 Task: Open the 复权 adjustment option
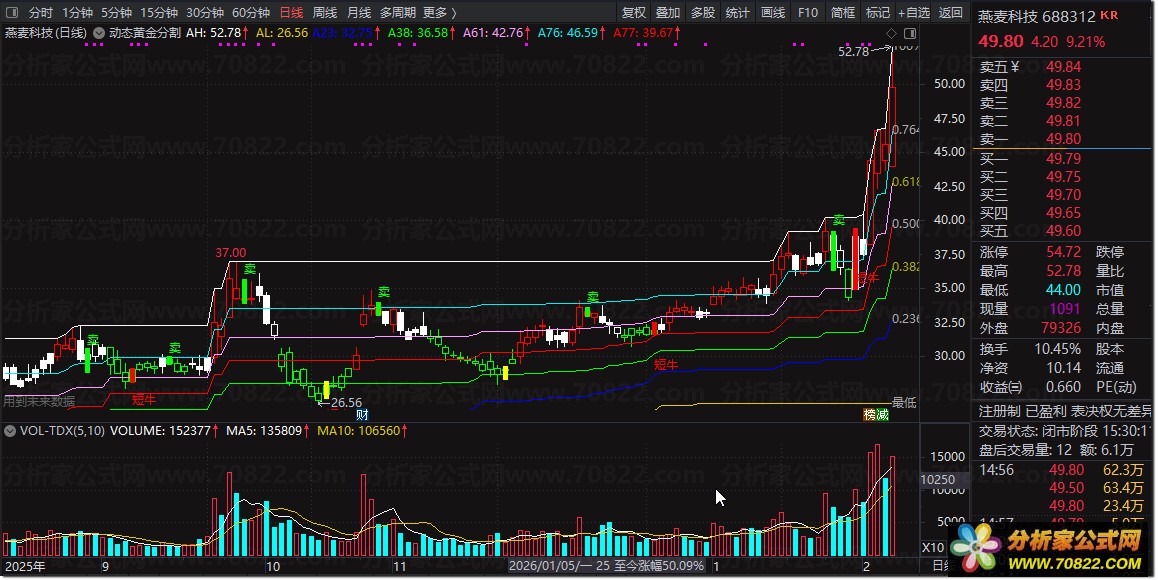(x=634, y=13)
